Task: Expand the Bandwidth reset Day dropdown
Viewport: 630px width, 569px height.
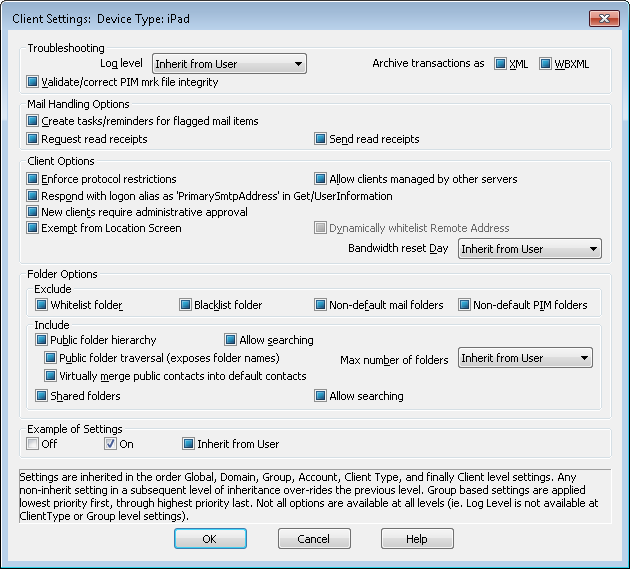Action: (529, 249)
